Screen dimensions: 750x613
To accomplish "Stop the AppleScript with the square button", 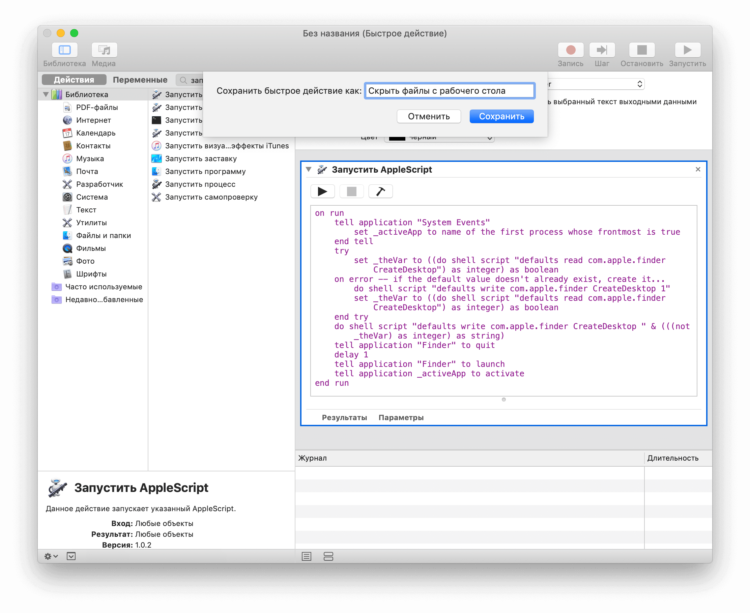I will coord(352,191).
